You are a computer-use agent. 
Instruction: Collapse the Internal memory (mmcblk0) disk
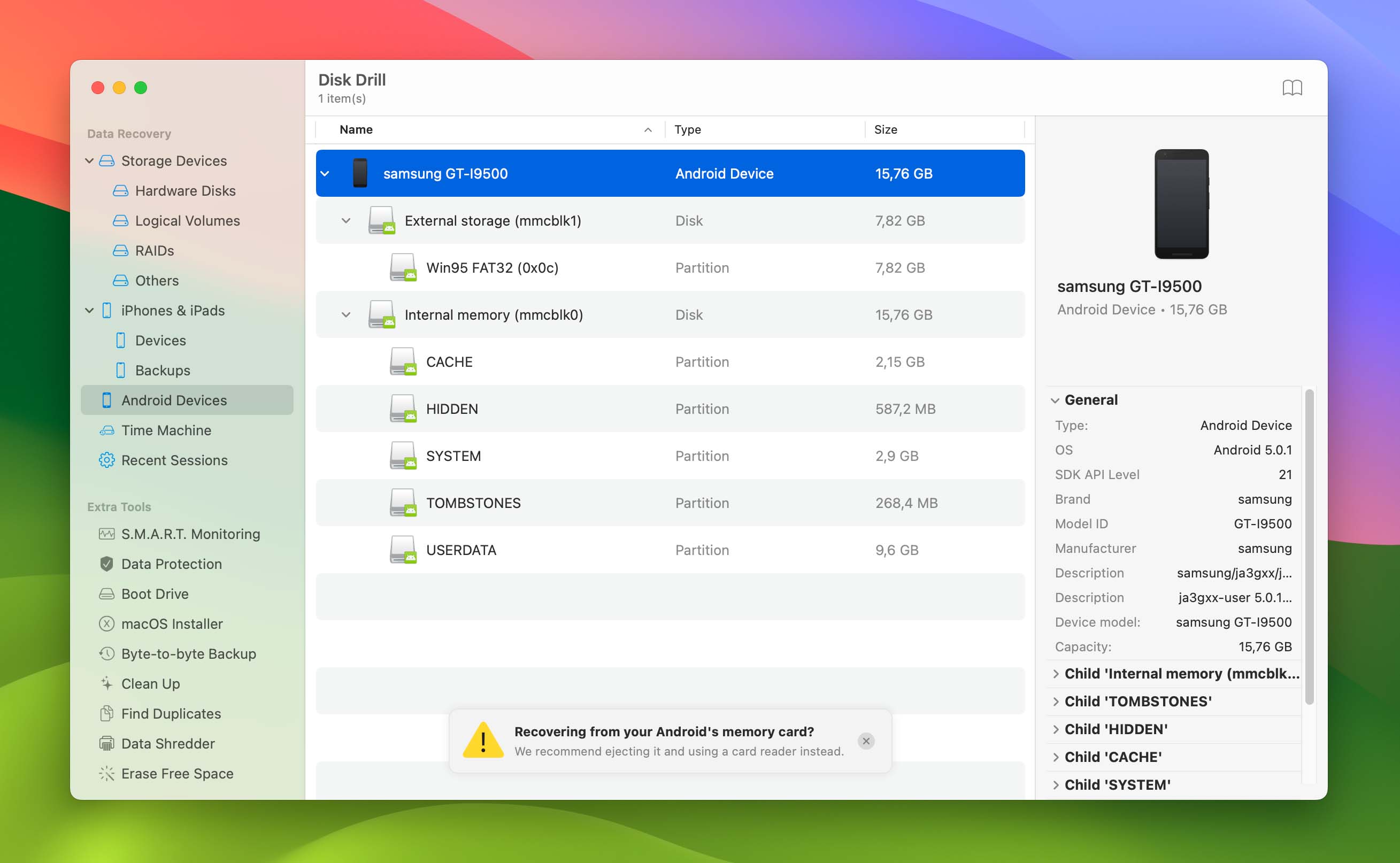(x=346, y=315)
